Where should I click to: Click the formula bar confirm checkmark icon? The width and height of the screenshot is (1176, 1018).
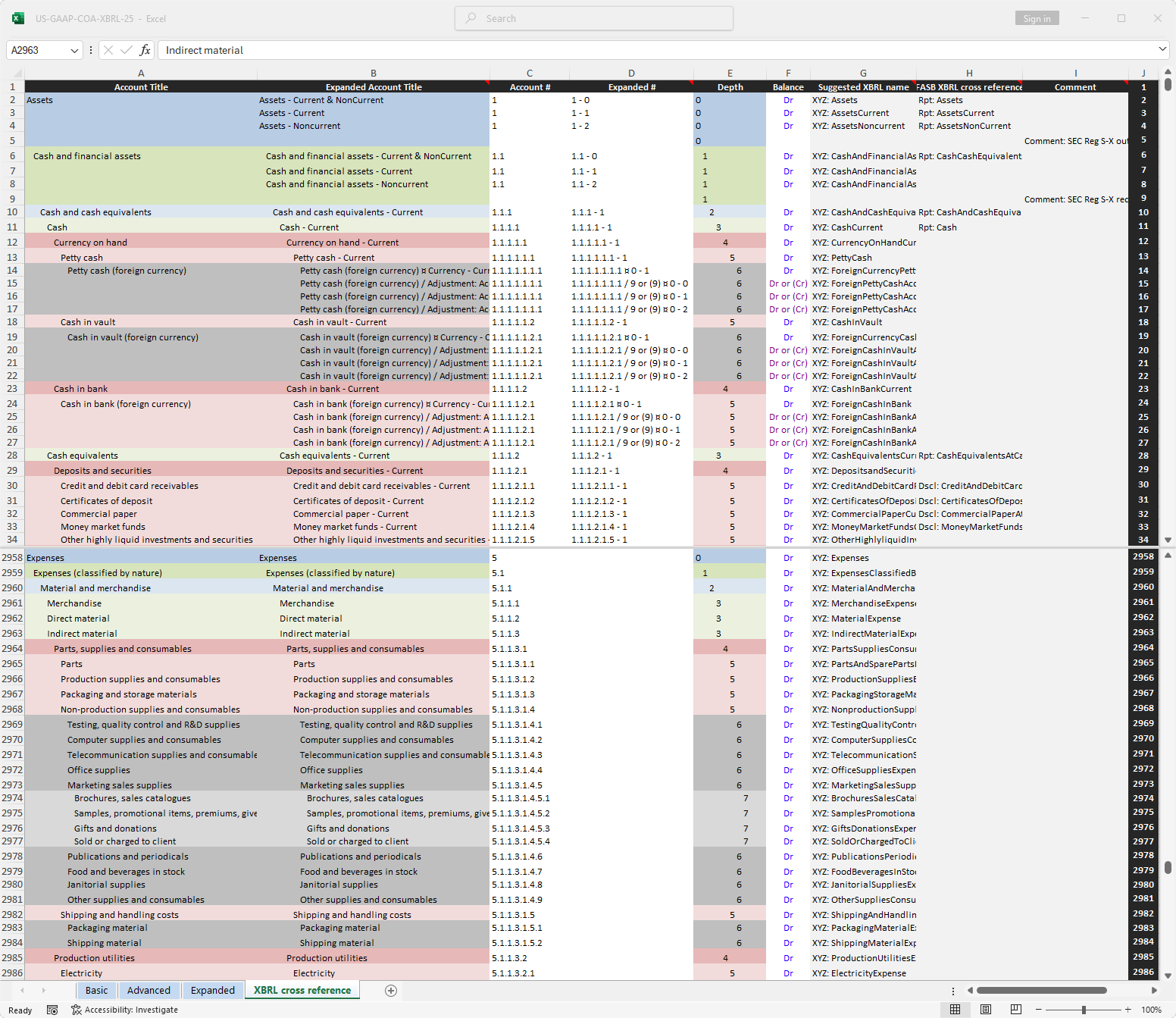pos(127,50)
